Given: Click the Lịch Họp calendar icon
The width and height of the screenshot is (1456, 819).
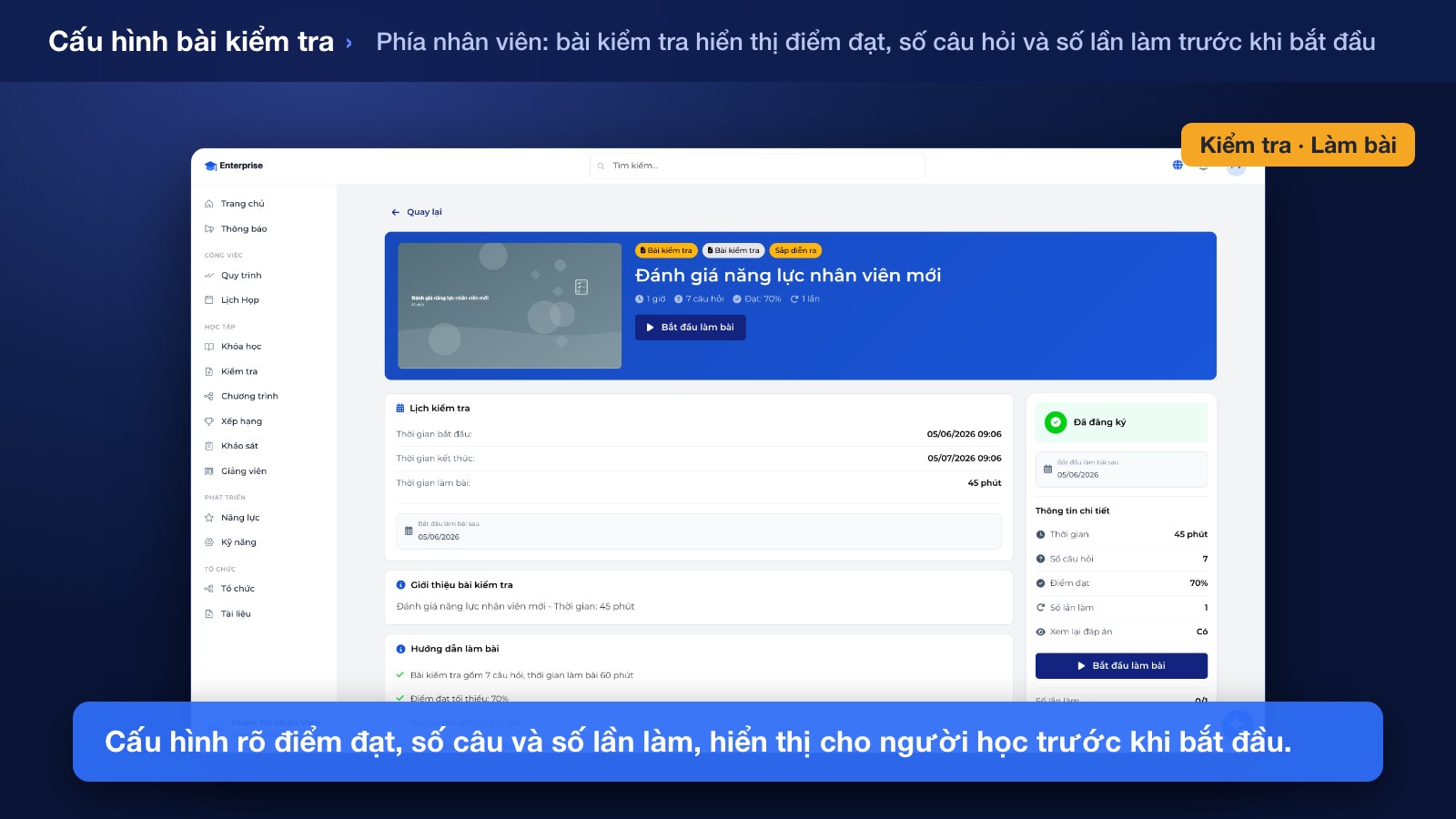Looking at the screenshot, I should point(209,300).
